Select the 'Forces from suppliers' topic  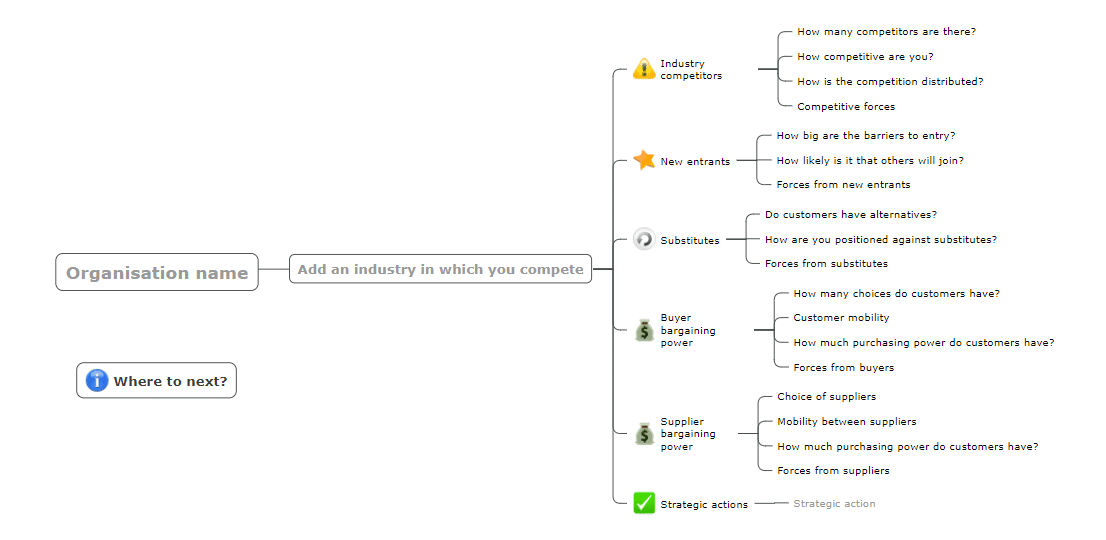tap(833, 470)
